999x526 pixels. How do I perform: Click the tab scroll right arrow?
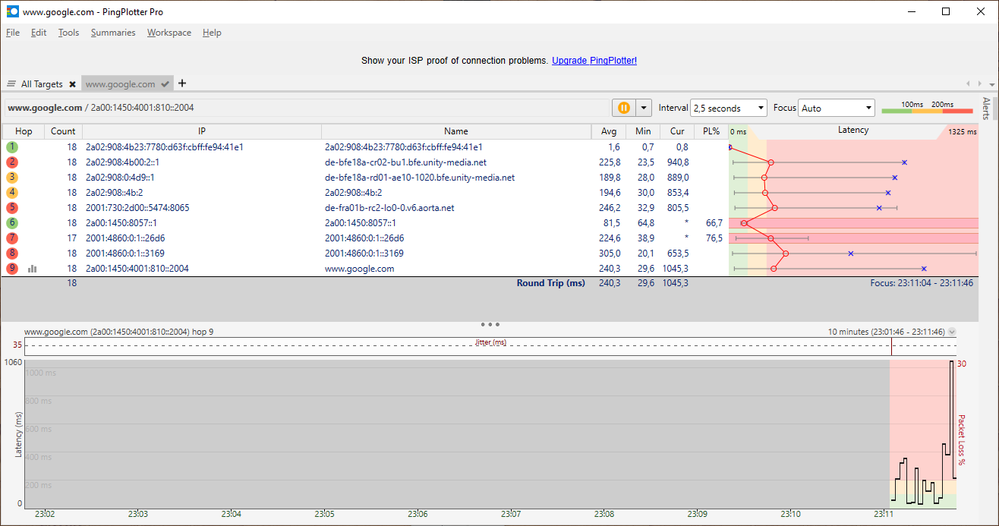point(979,83)
